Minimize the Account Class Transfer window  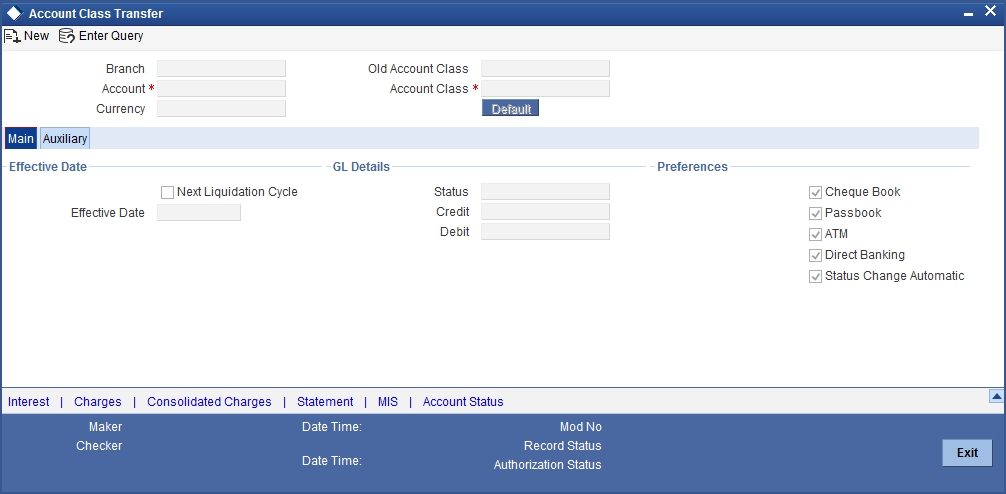click(969, 15)
